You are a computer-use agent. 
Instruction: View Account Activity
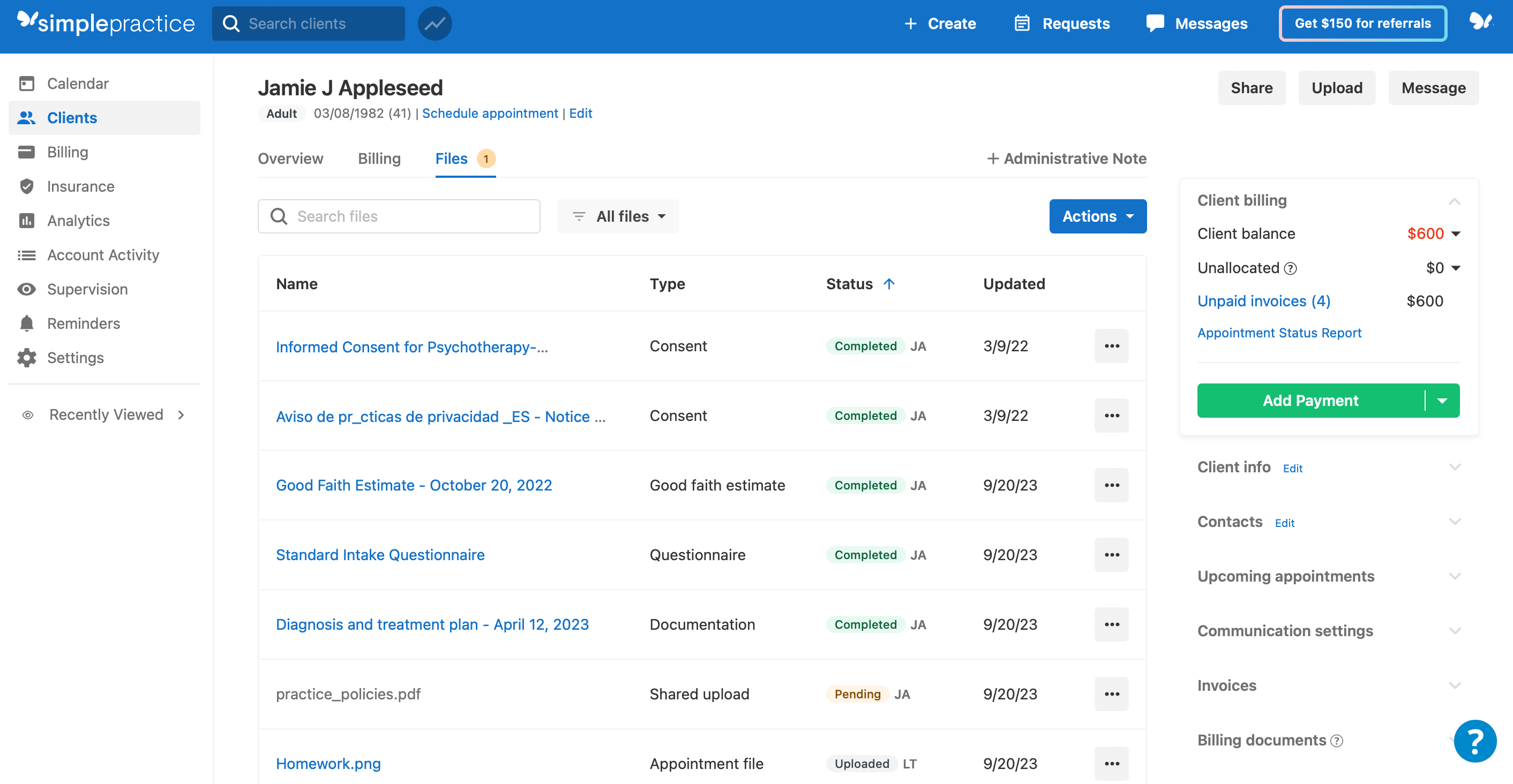pos(103,254)
